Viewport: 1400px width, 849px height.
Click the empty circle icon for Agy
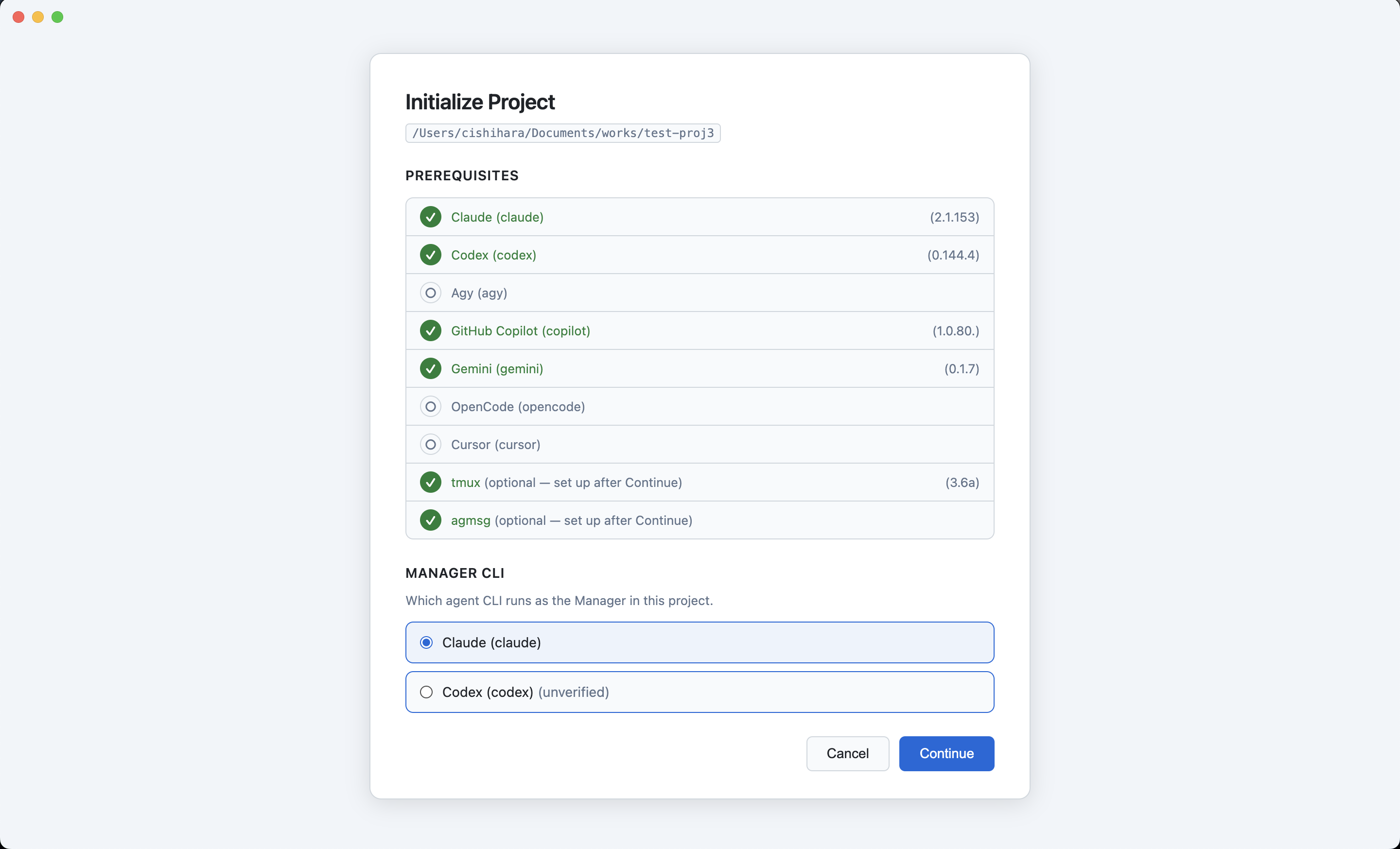tap(431, 293)
